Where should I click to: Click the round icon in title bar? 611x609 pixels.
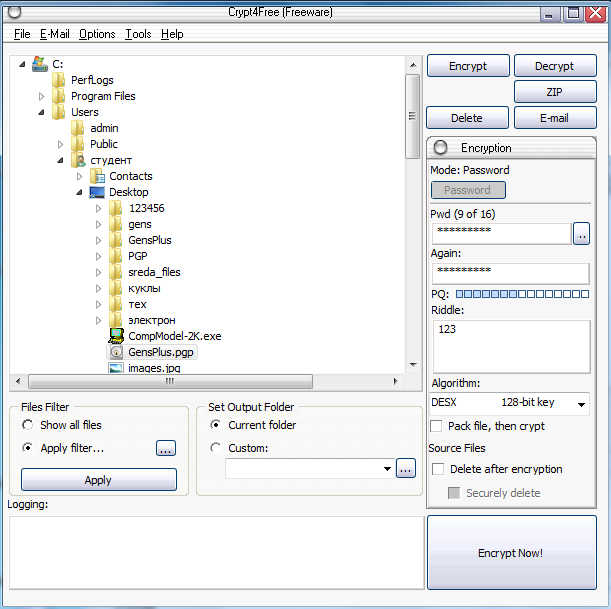coord(14,12)
